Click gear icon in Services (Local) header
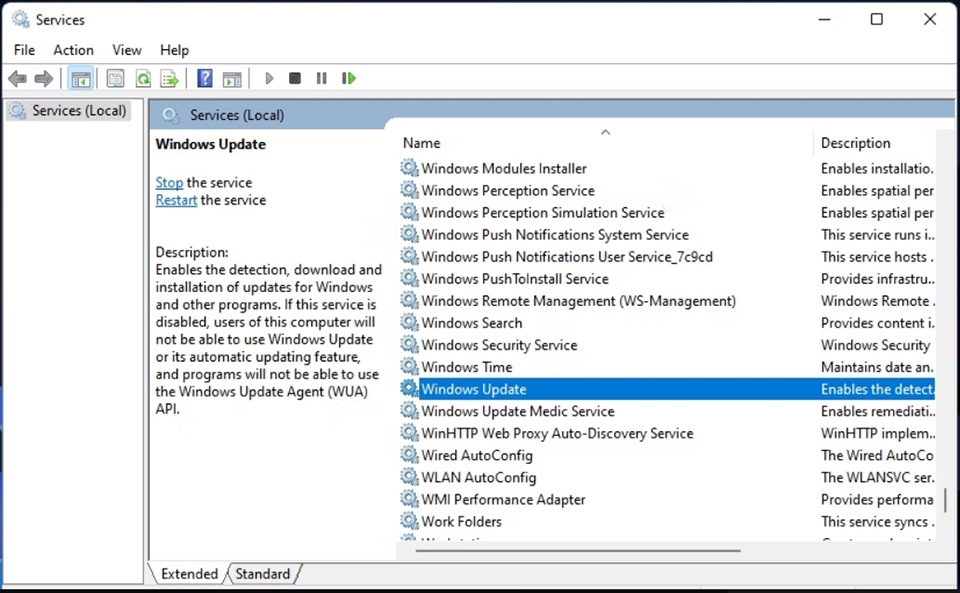 [x=171, y=115]
